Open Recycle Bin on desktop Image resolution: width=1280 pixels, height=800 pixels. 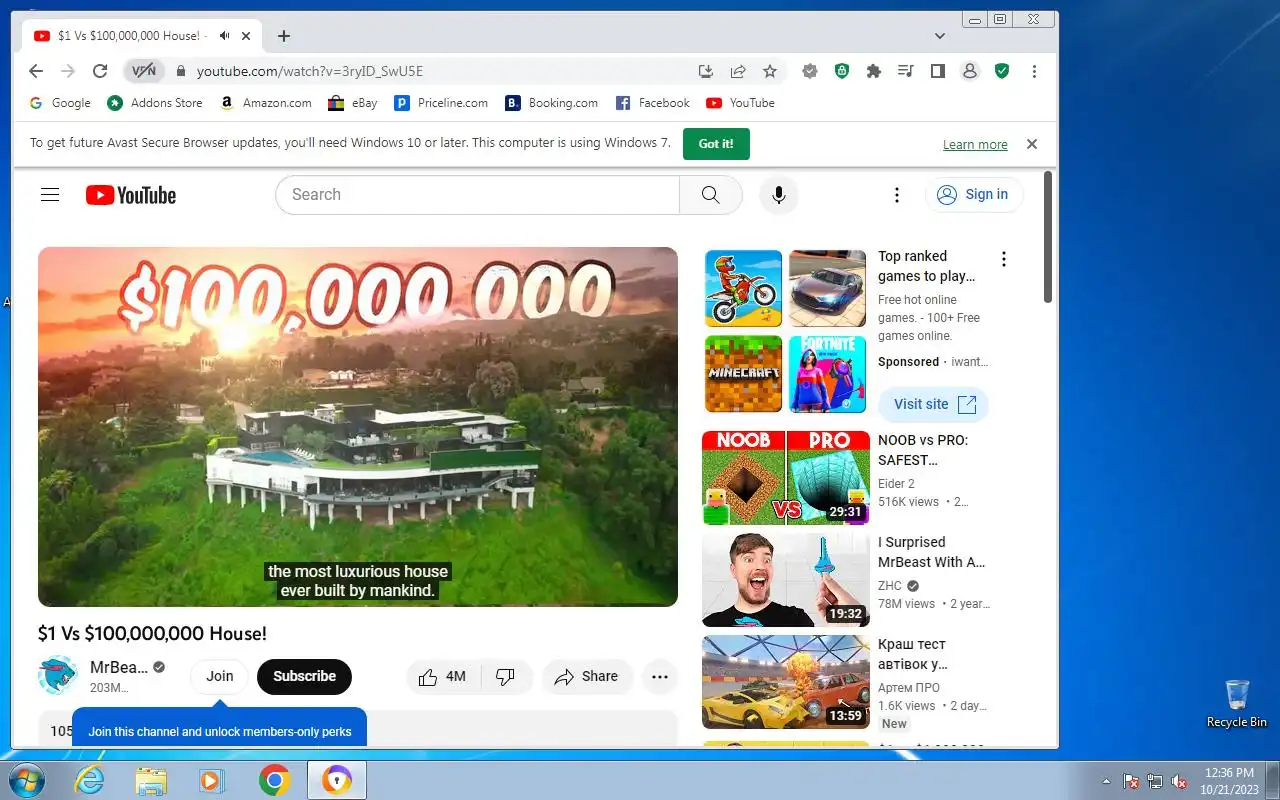coord(1237,703)
